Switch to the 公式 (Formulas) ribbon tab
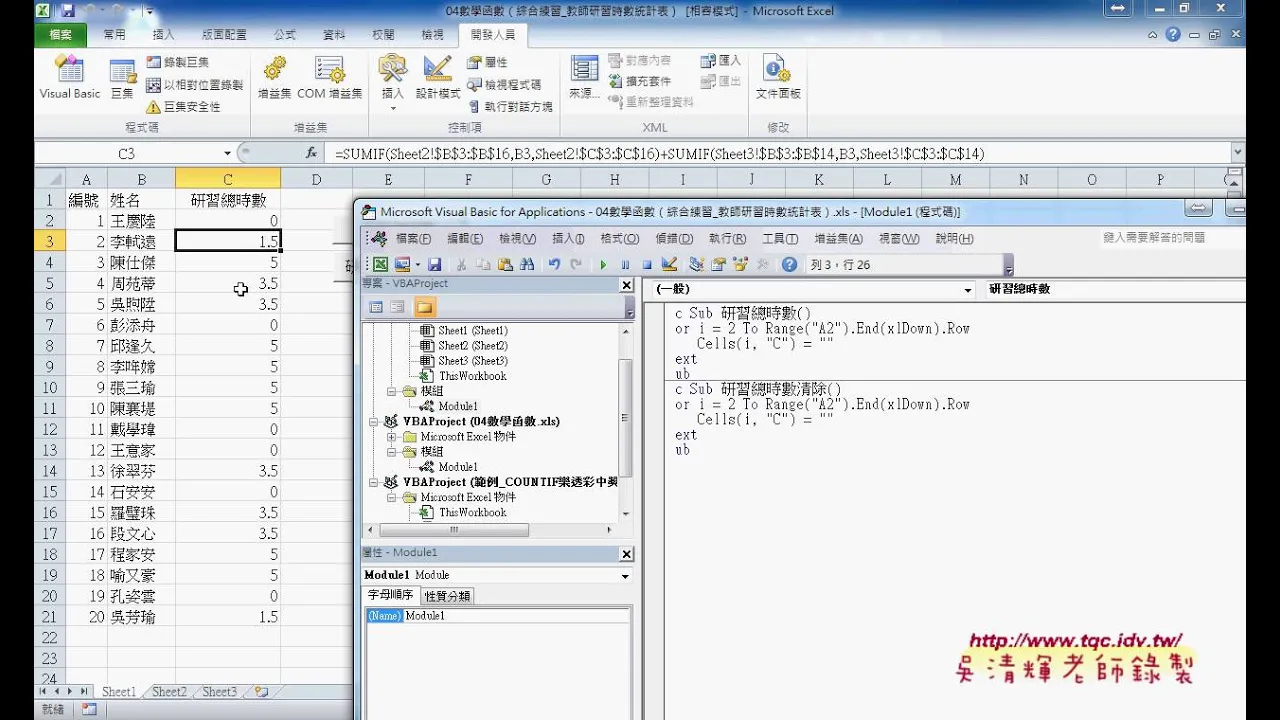The image size is (1280, 720). [285, 34]
